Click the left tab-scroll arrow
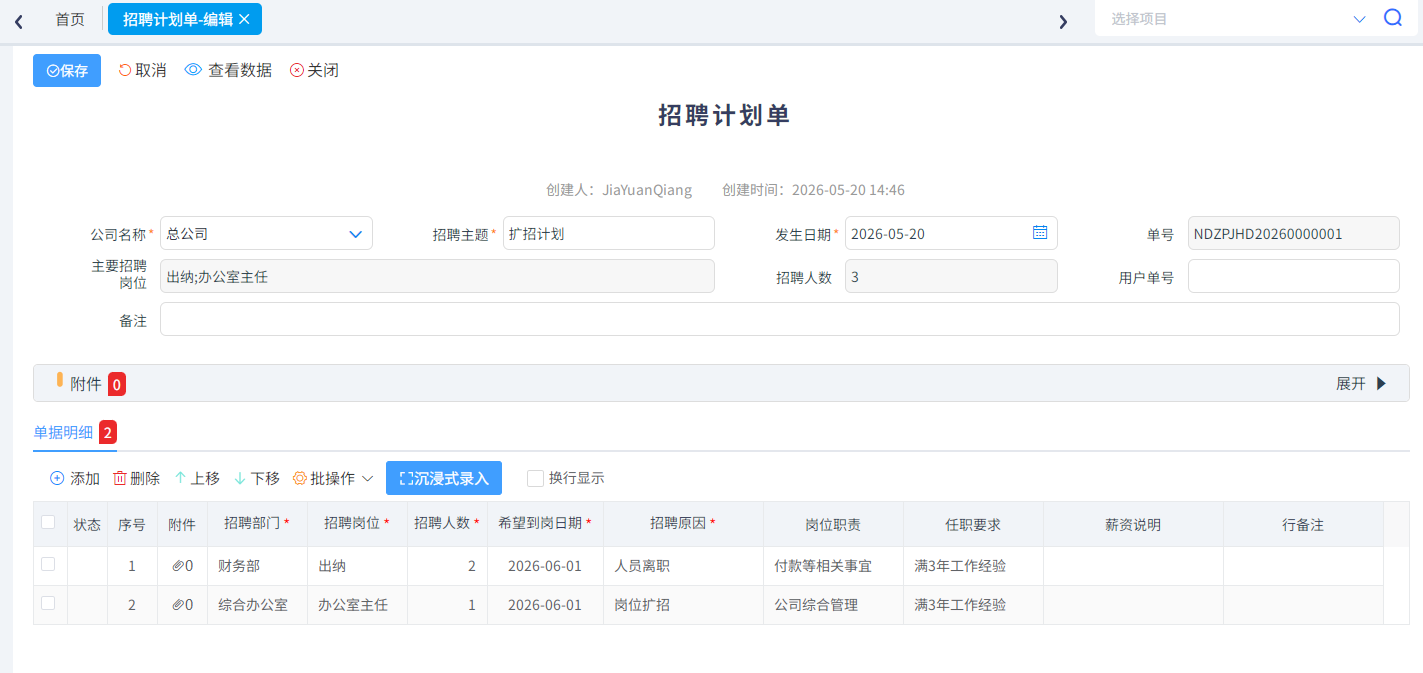 19,21
